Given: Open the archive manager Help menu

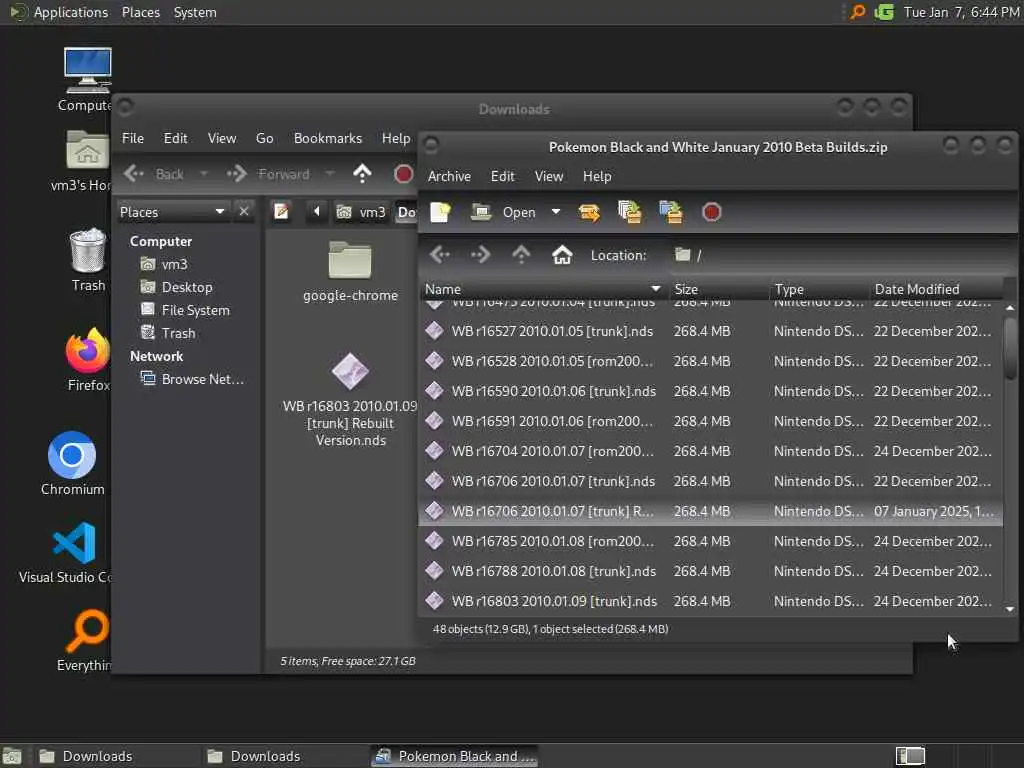Looking at the screenshot, I should click(597, 176).
